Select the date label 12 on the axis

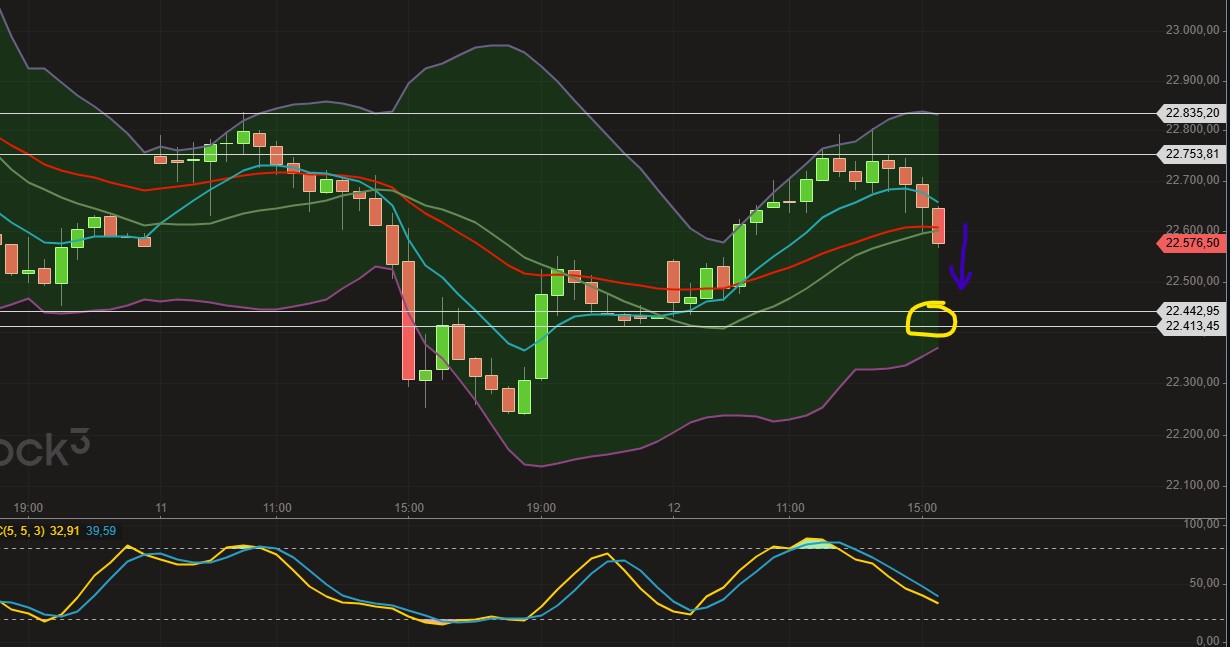tap(676, 507)
